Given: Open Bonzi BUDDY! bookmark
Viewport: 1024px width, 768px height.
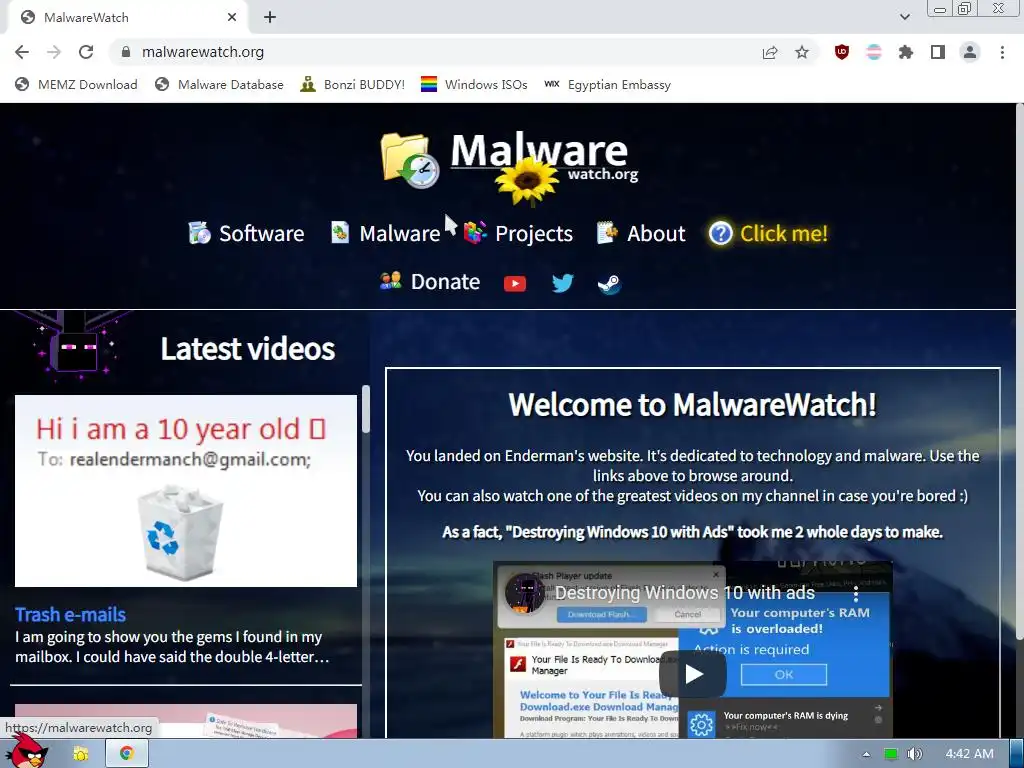Looking at the screenshot, I should coord(353,84).
